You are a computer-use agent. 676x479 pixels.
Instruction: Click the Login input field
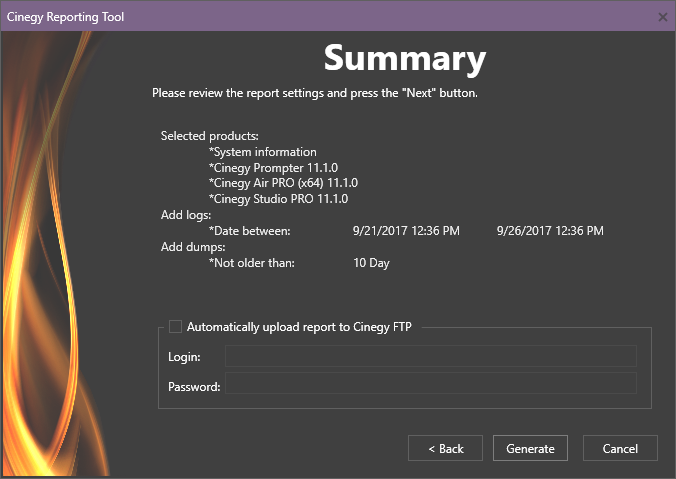click(x=431, y=356)
